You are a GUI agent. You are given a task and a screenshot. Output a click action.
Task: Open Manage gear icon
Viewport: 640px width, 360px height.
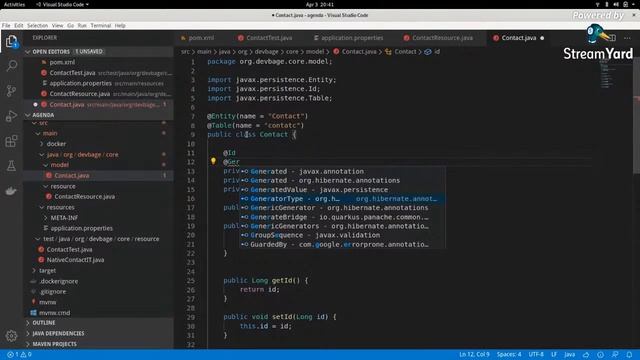tap(11, 336)
